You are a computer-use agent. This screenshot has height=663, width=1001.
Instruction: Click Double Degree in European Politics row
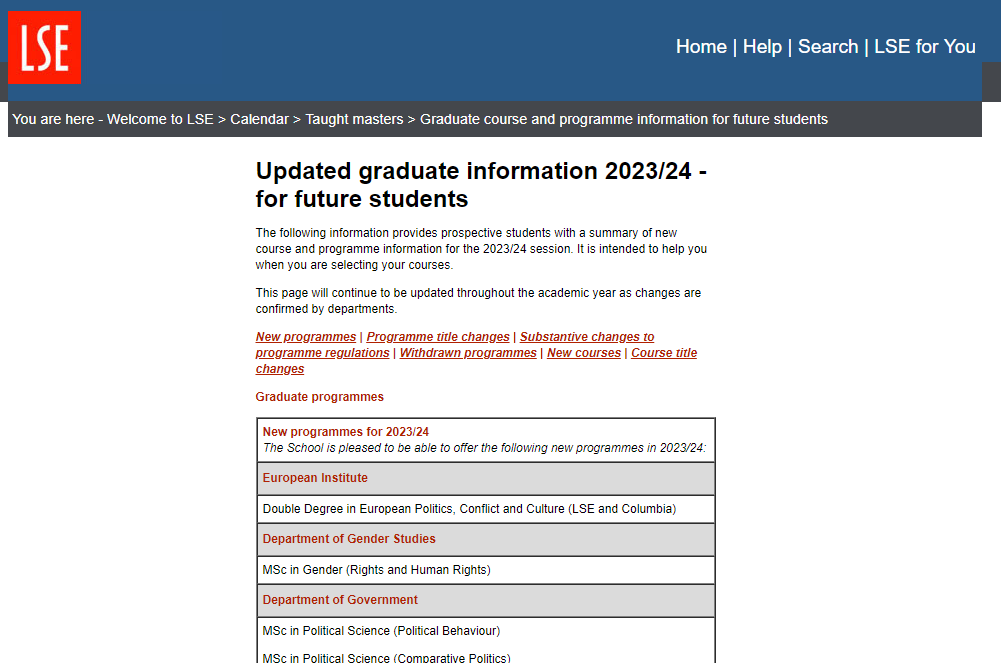tap(469, 509)
